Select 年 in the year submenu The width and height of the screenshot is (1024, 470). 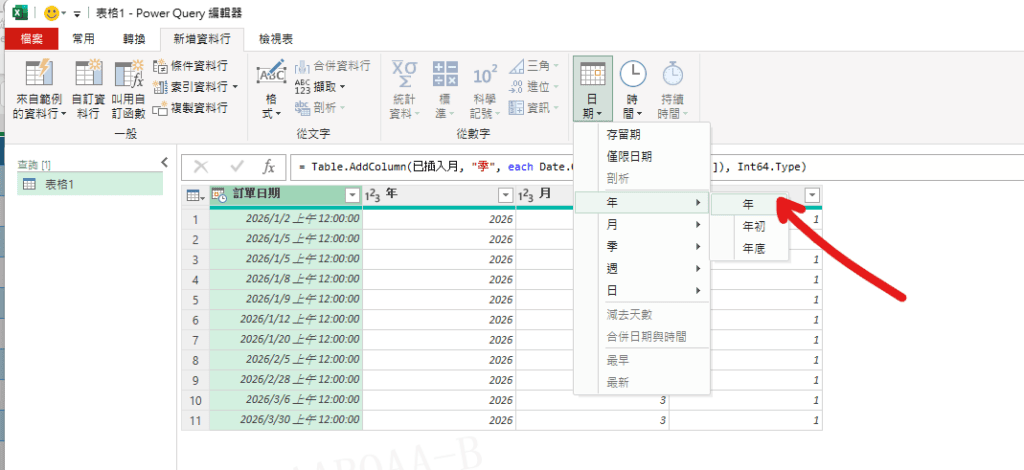click(x=749, y=204)
